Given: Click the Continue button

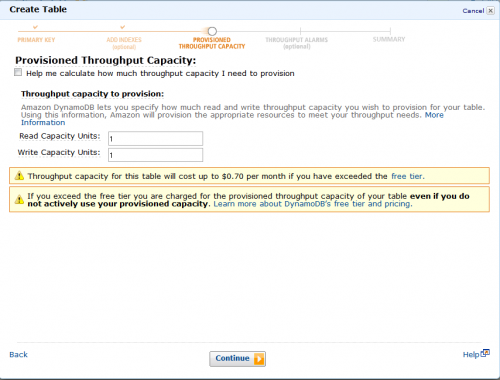Looking at the screenshot, I should coord(237,359).
